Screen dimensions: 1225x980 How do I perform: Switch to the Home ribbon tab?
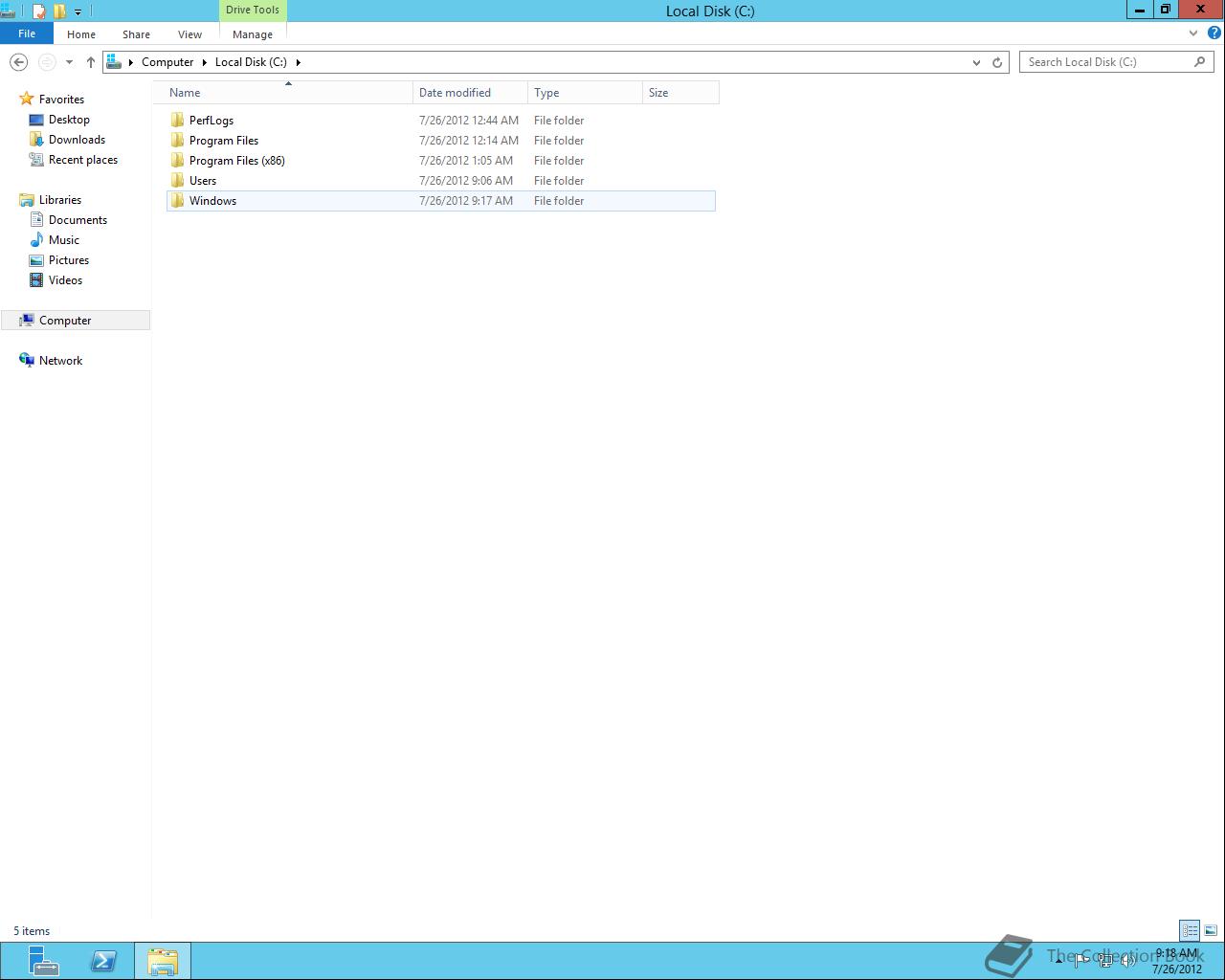[x=81, y=34]
